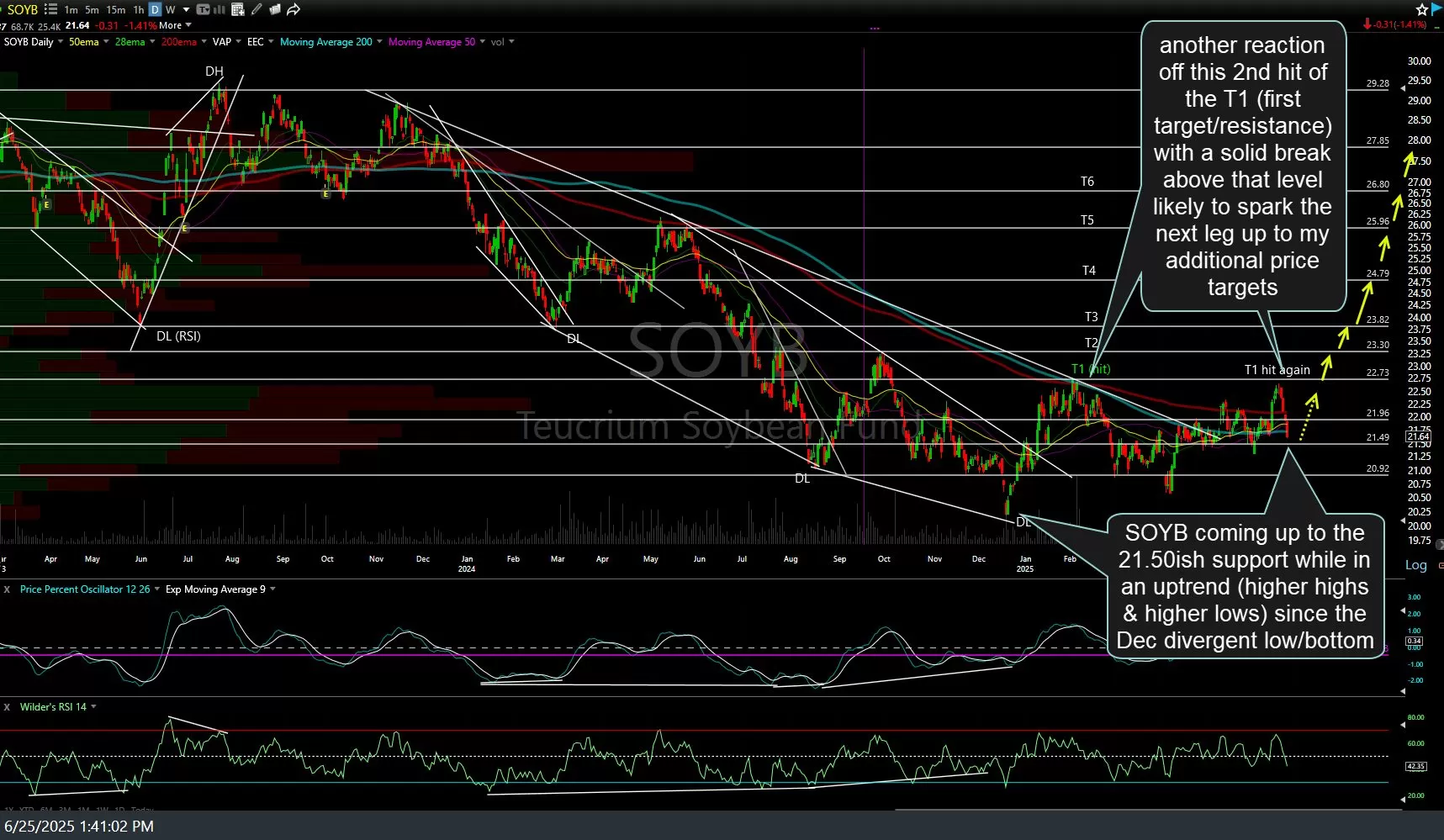
Task: Click the 24.79 price level label
Action: click(x=1378, y=273)
